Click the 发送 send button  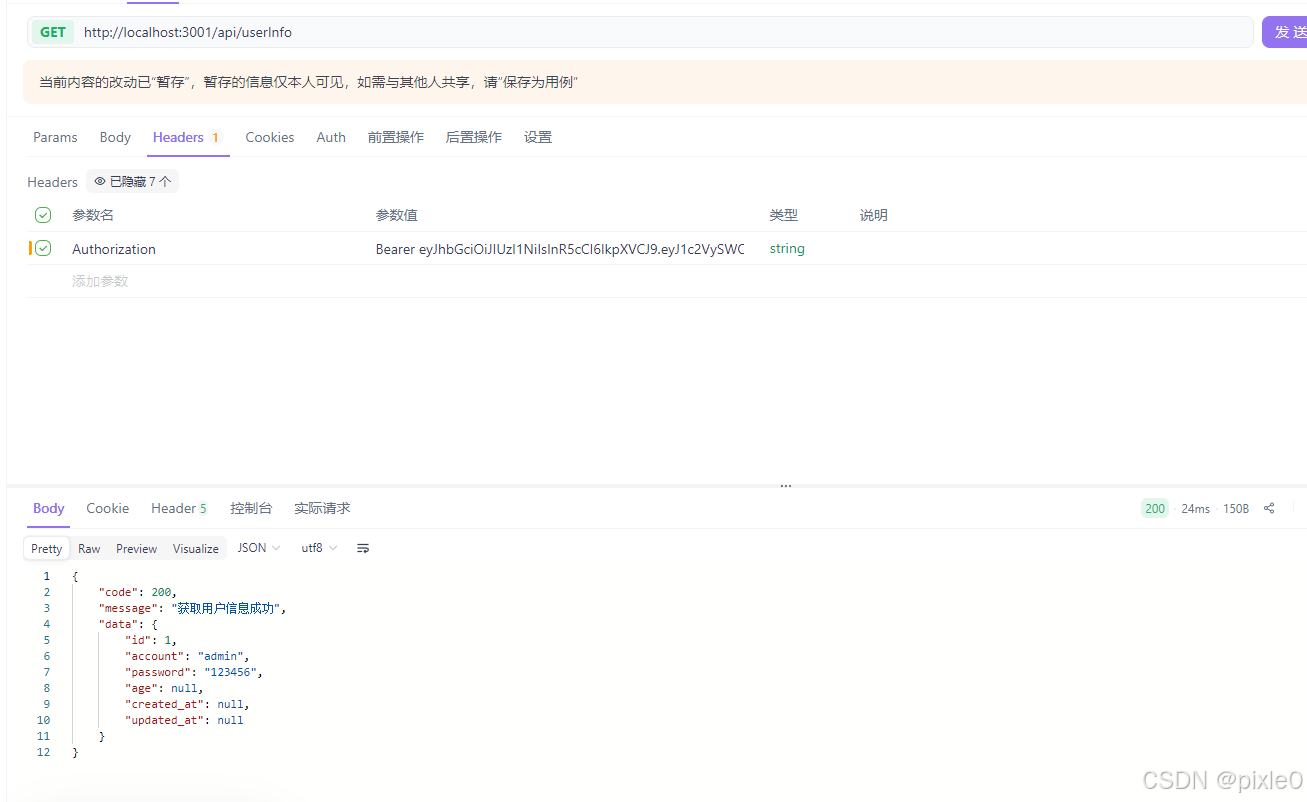1288,31
